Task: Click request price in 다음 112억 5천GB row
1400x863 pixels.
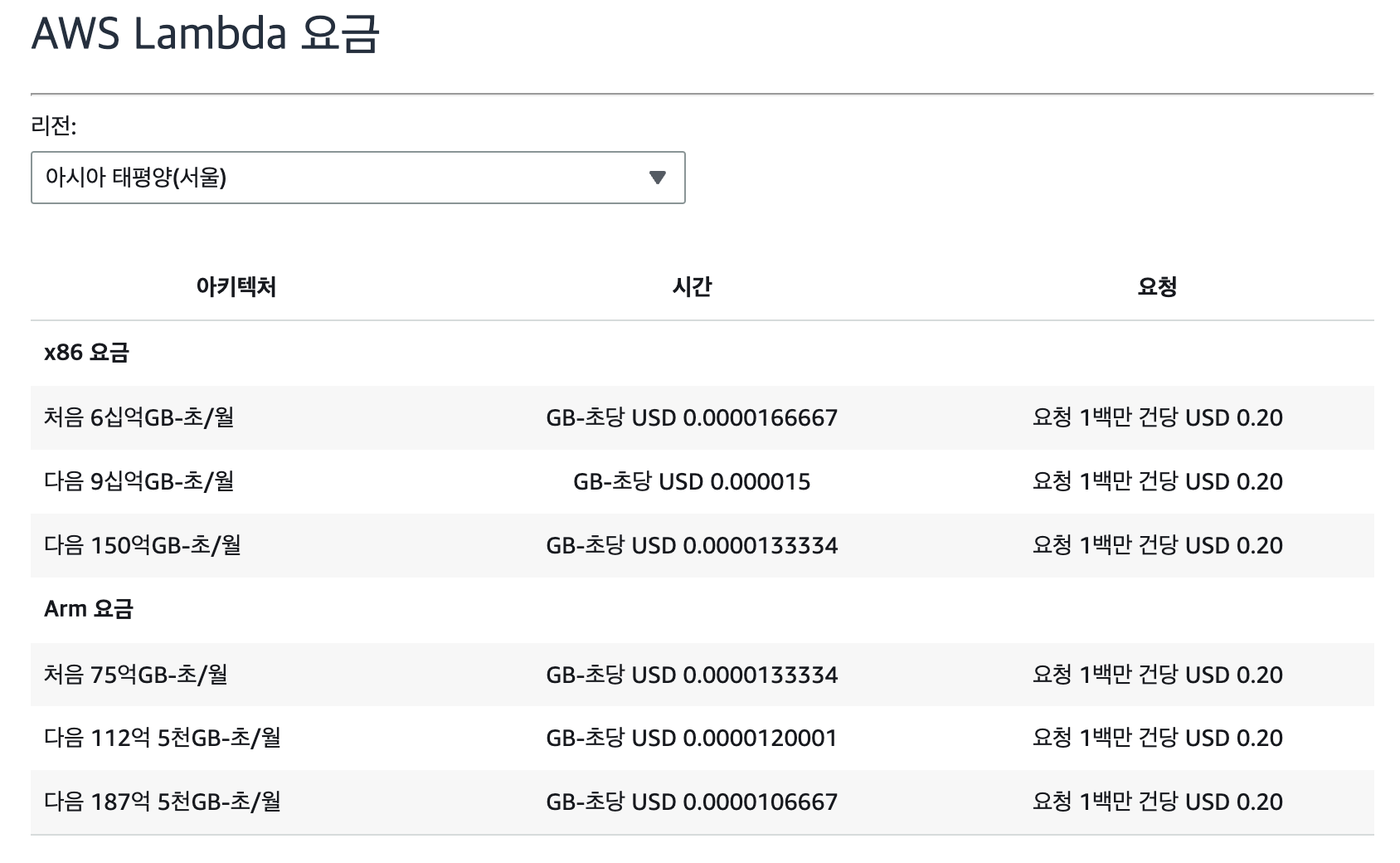Action: point(1157,738)
